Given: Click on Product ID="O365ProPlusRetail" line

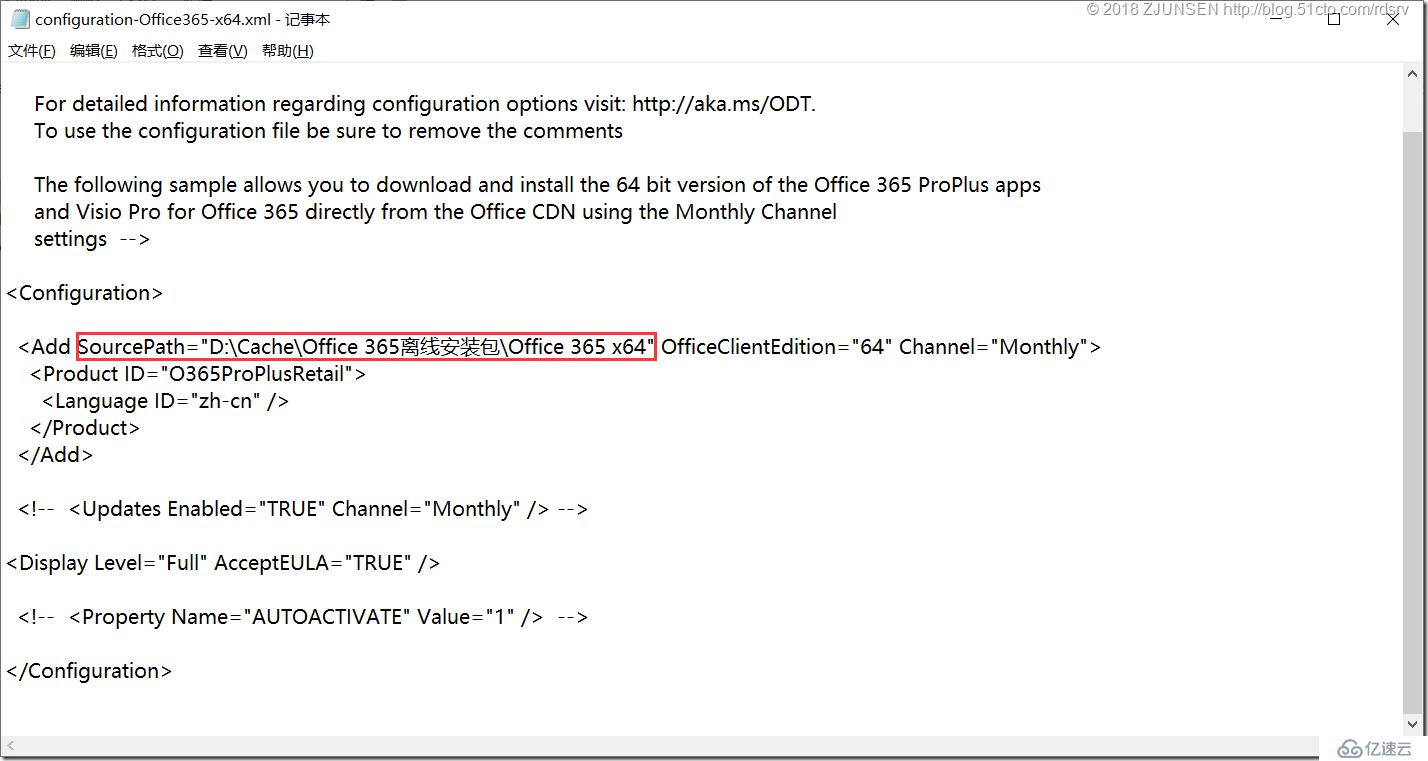Looking at the screenshot, I should click(198, 374).
